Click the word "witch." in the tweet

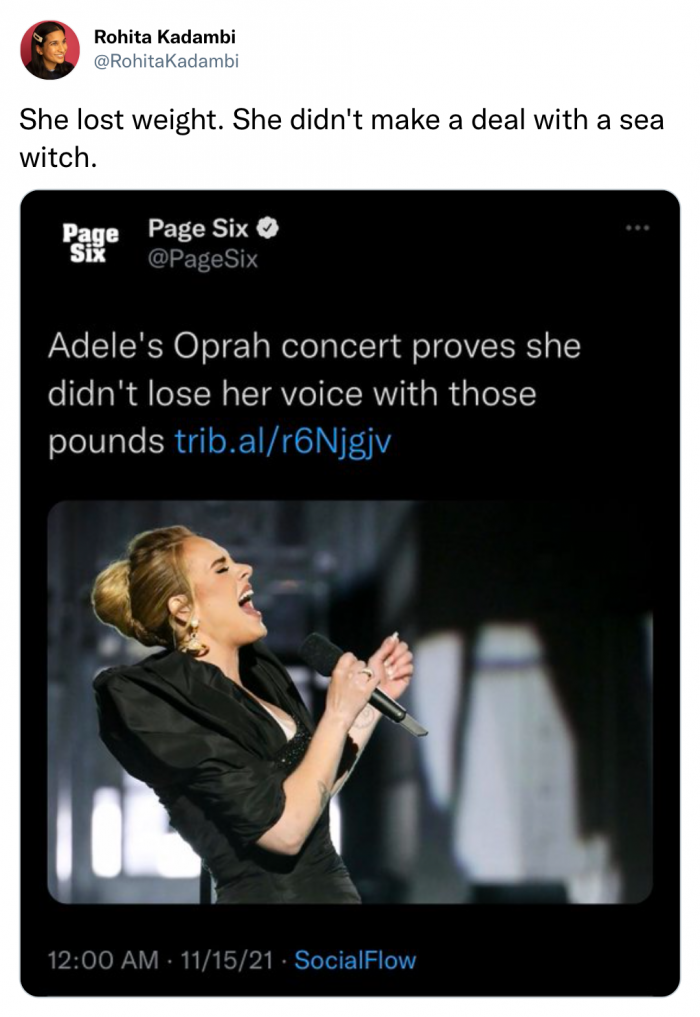pos(56,158)
